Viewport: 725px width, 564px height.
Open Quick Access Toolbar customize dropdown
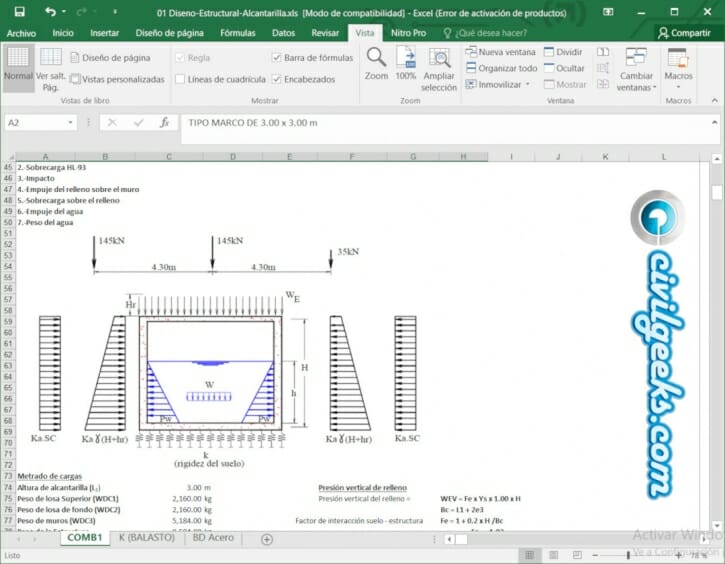click(115, 12)
